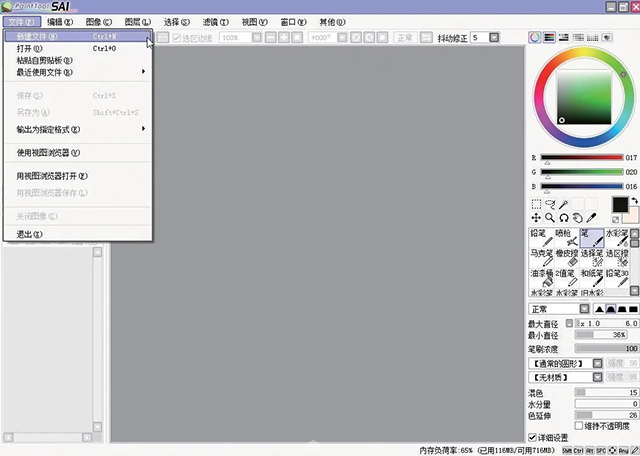Viewport: 640px width, 456px height.
Task: Click 打开 to open a file
Action: 30,48
